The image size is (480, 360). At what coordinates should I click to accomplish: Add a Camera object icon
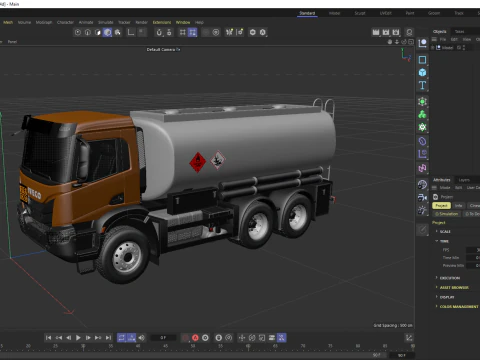pos(422,198)
